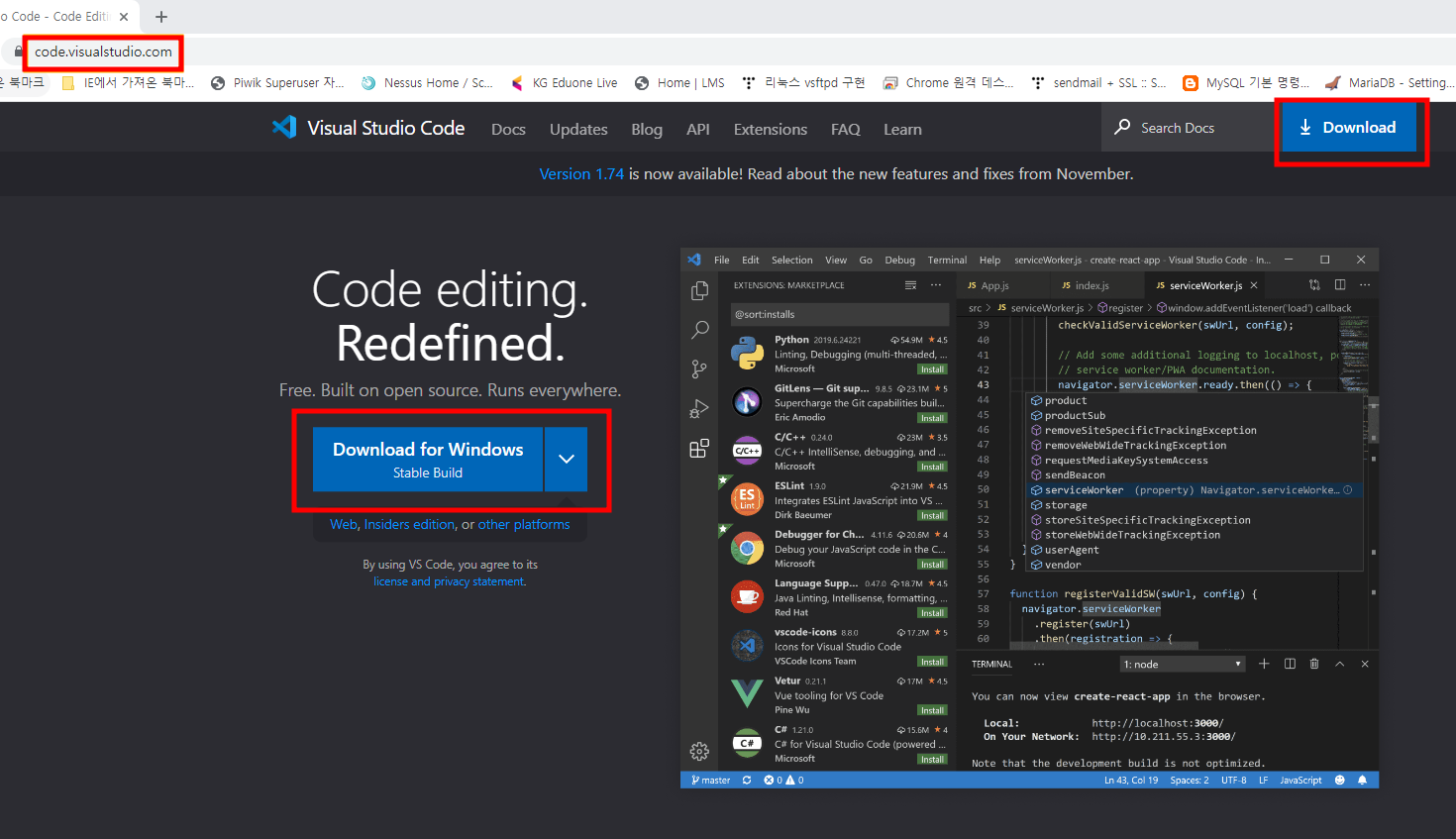This screenshot has height=839, width=1456.
Task: Open the Docs navigation item
Action: pyautogui.click(x=508, y=129)
